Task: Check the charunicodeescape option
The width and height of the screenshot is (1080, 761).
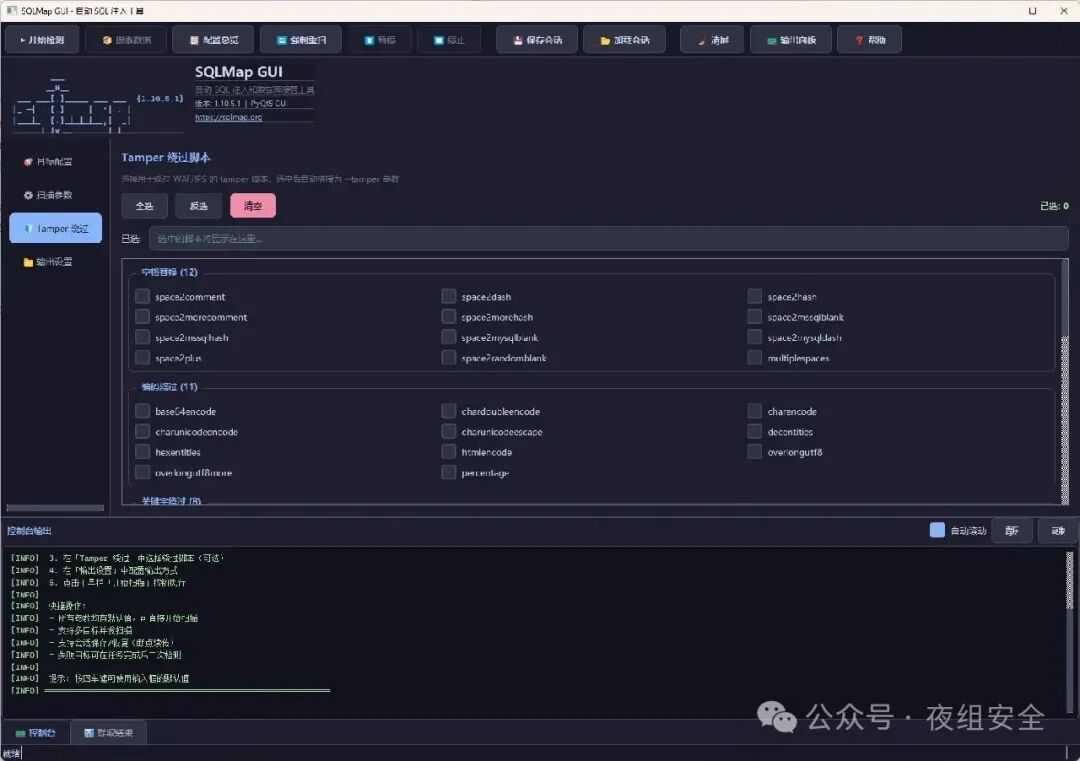Action: pos(448,432)
